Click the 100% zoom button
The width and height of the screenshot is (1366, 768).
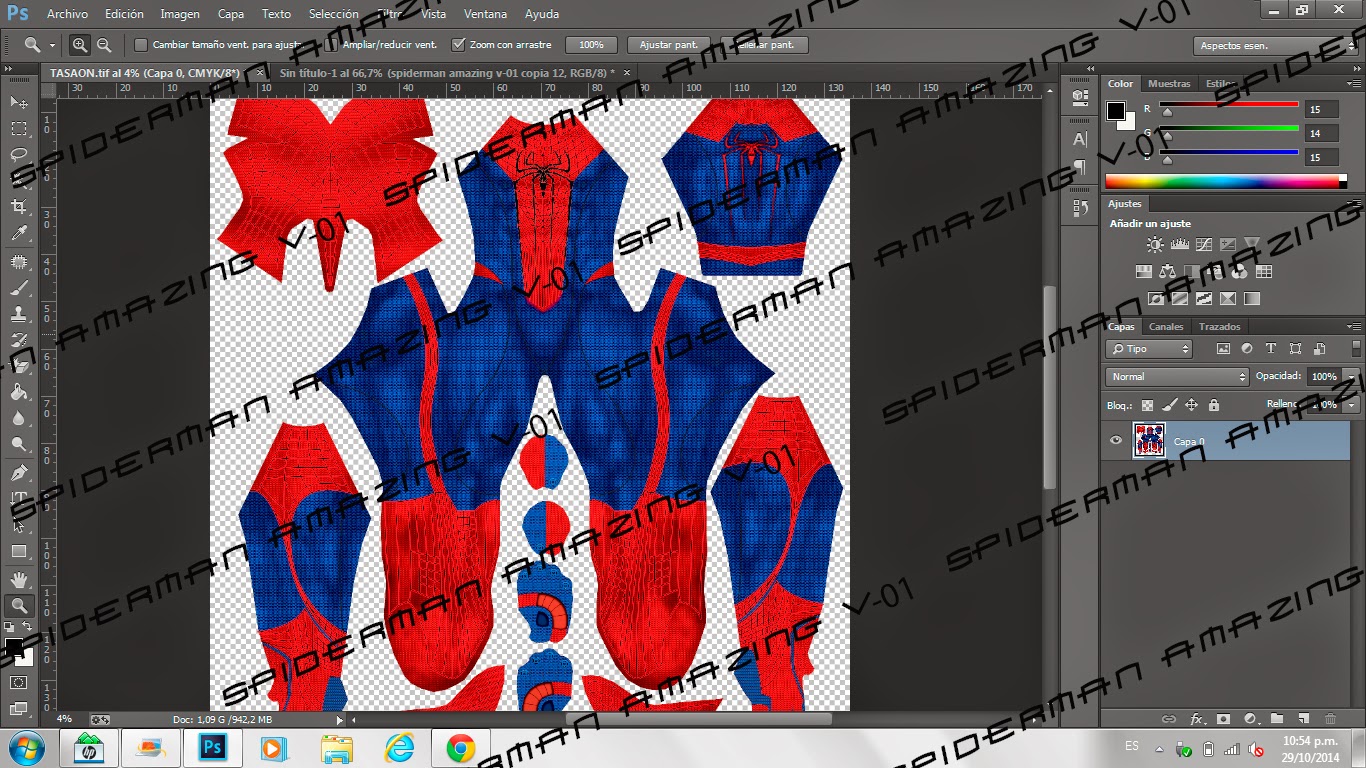point(591,44)
